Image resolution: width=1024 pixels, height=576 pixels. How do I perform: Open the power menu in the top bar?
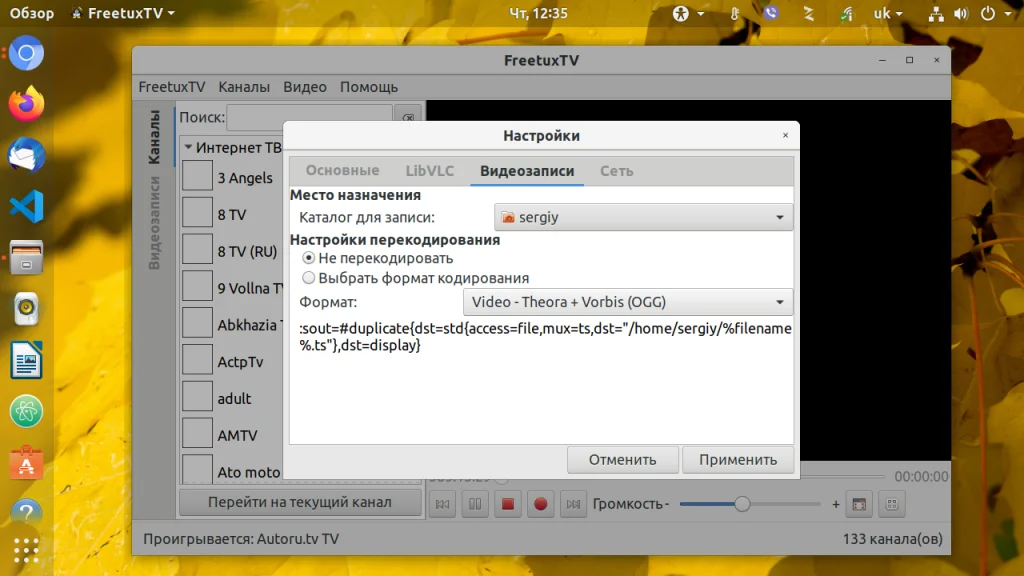coord(996,13)
